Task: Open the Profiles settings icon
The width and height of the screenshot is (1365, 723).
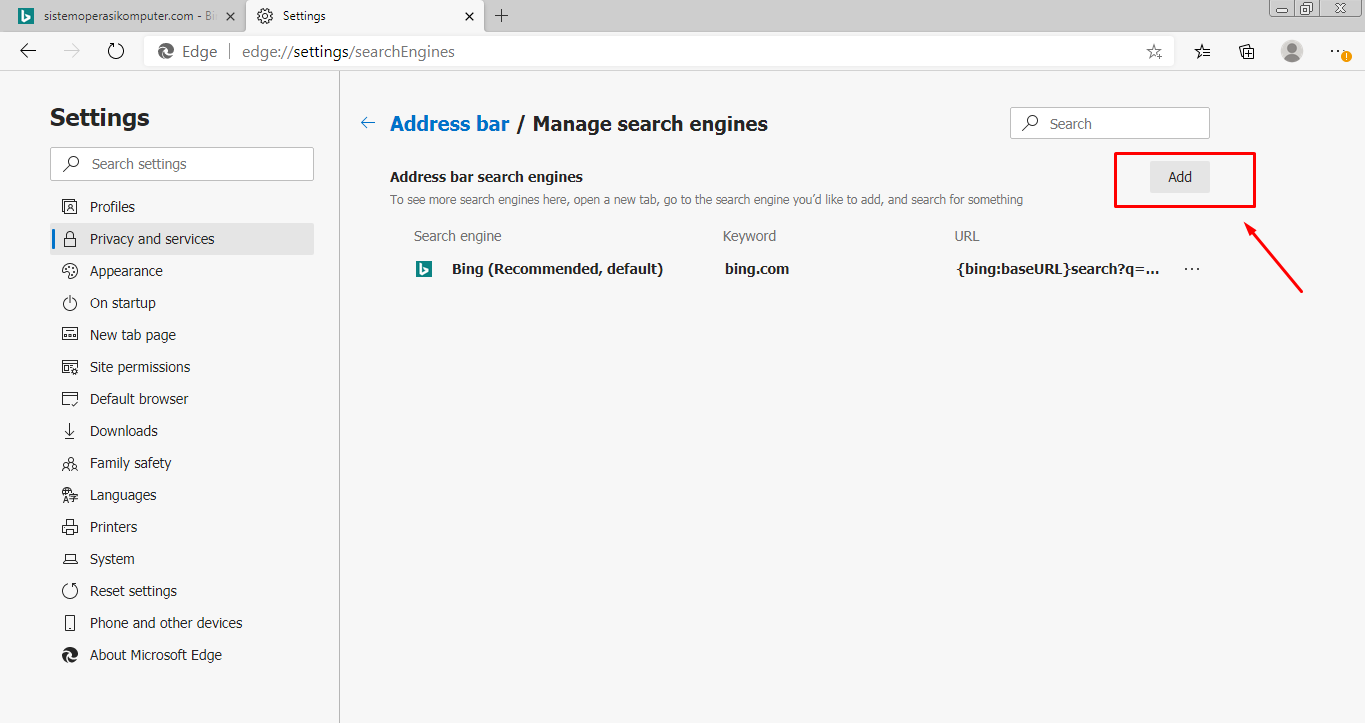Action: [x=70, y=206]
